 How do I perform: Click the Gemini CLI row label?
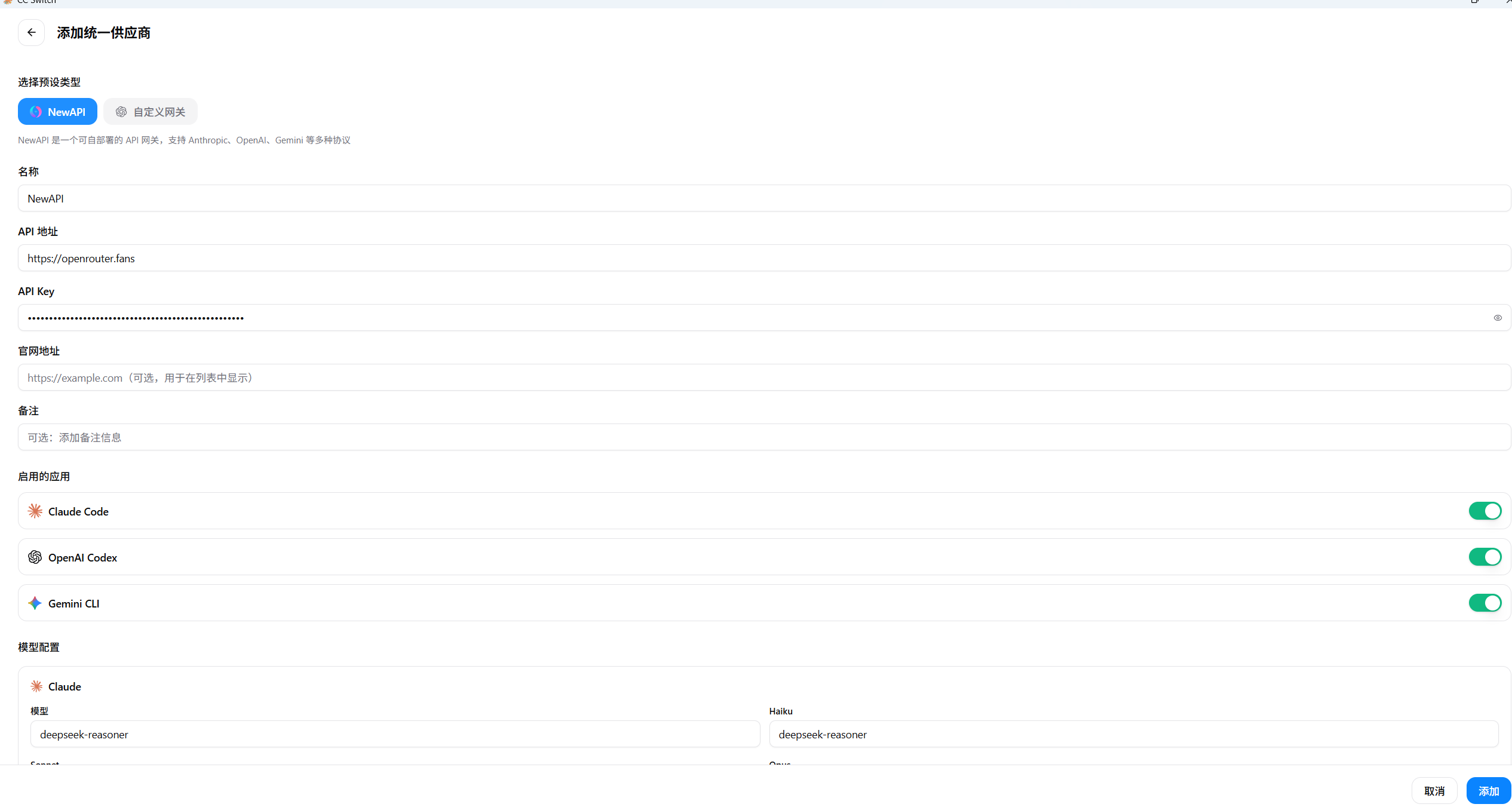[73, 604]
